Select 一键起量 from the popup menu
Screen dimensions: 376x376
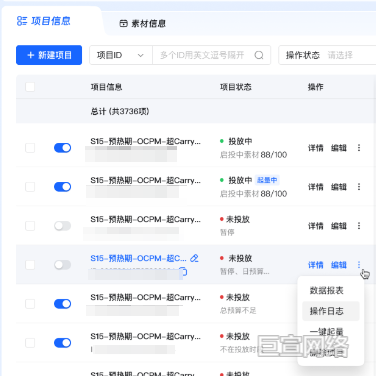click(327, 332)
